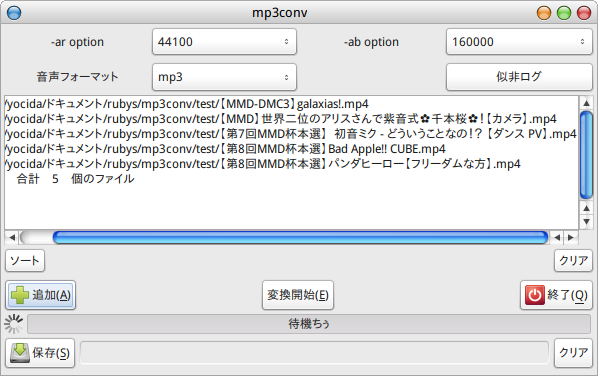Click the blue window menu button in the title bar
The image size is (598, 376).
14,13
